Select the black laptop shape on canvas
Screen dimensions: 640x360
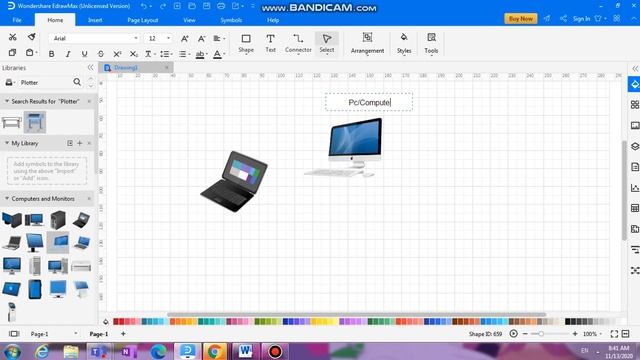[x=234, y=181]
